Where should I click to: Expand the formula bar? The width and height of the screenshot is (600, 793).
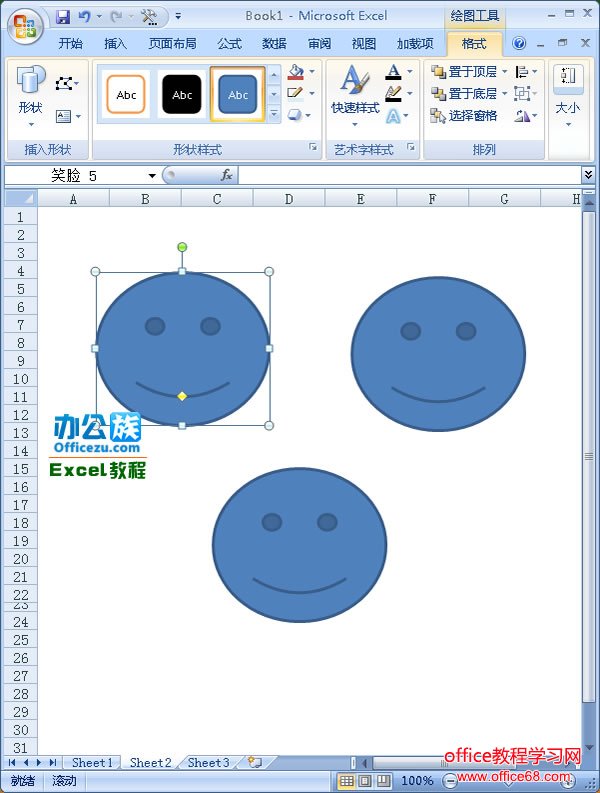pos(588,175)
